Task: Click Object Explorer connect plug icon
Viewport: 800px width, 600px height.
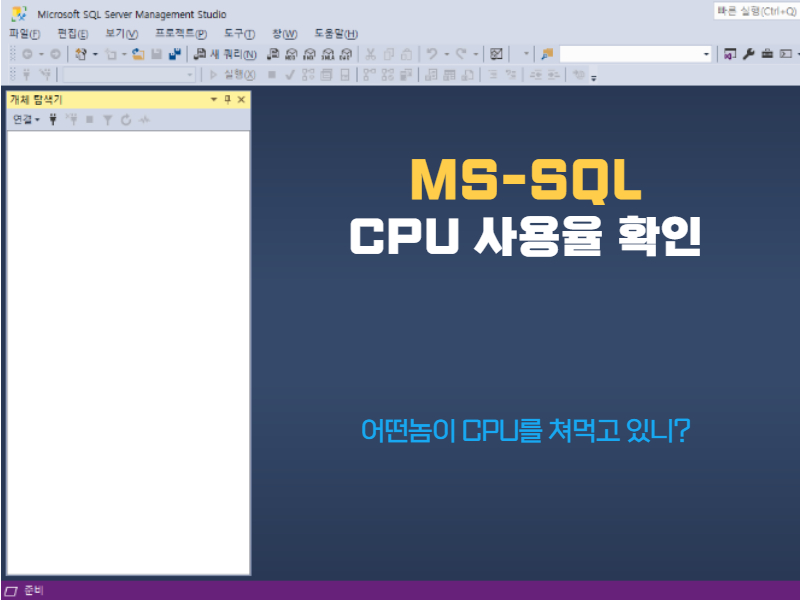Action: (53, 119)
